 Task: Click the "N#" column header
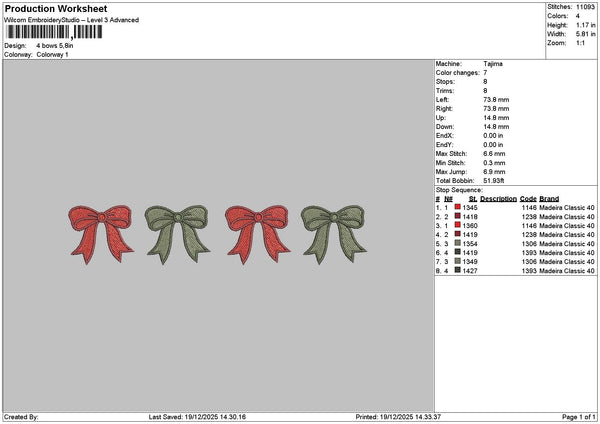click(448, 199)
